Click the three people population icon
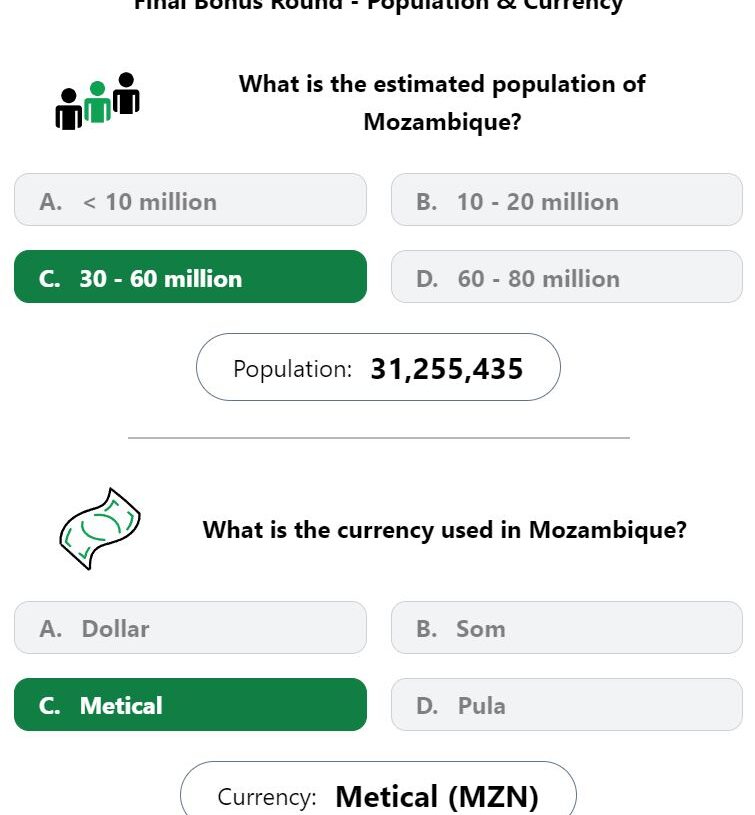Image resolution: width=755 pixels, height=815 pixels. tap(97, 101)
